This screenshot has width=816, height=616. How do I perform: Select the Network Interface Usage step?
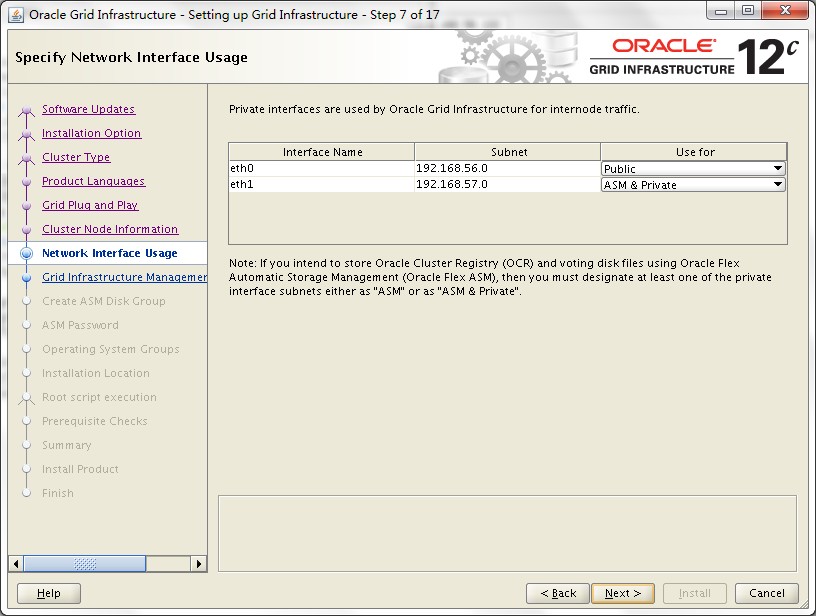click(x=110, y=253)
